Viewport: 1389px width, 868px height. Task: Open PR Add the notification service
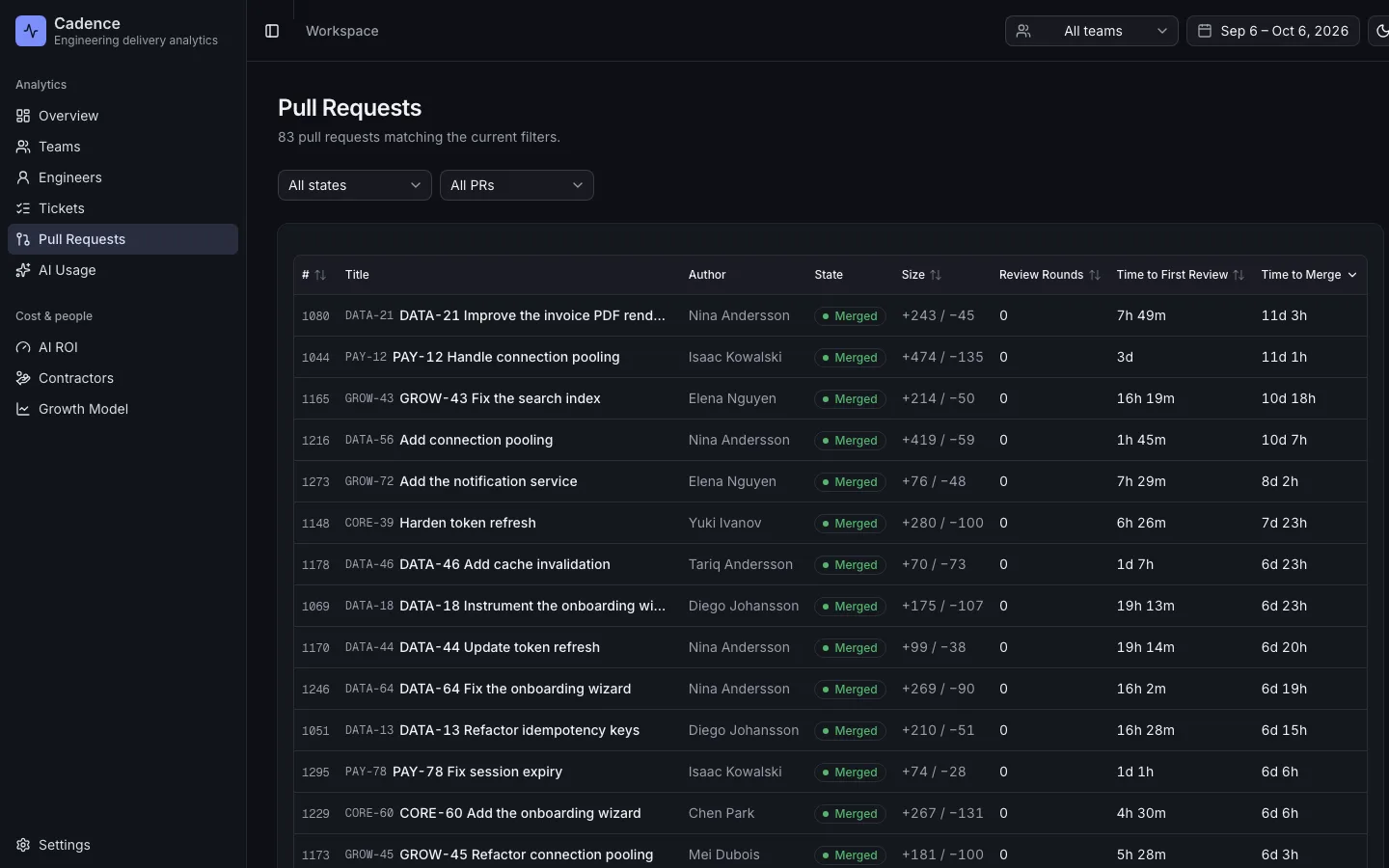coord(488,481)
